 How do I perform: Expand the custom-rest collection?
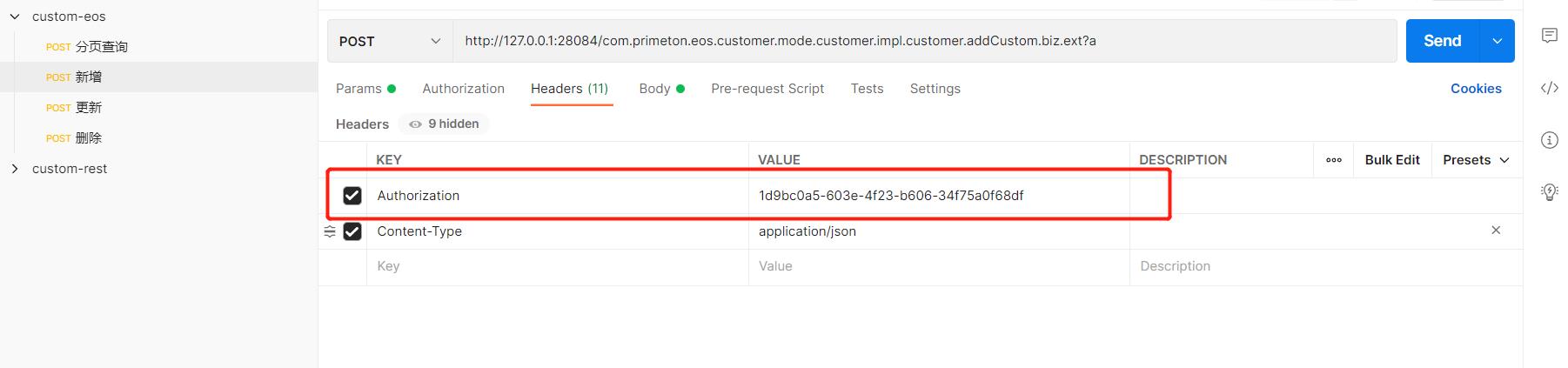[x=15, y=169]
